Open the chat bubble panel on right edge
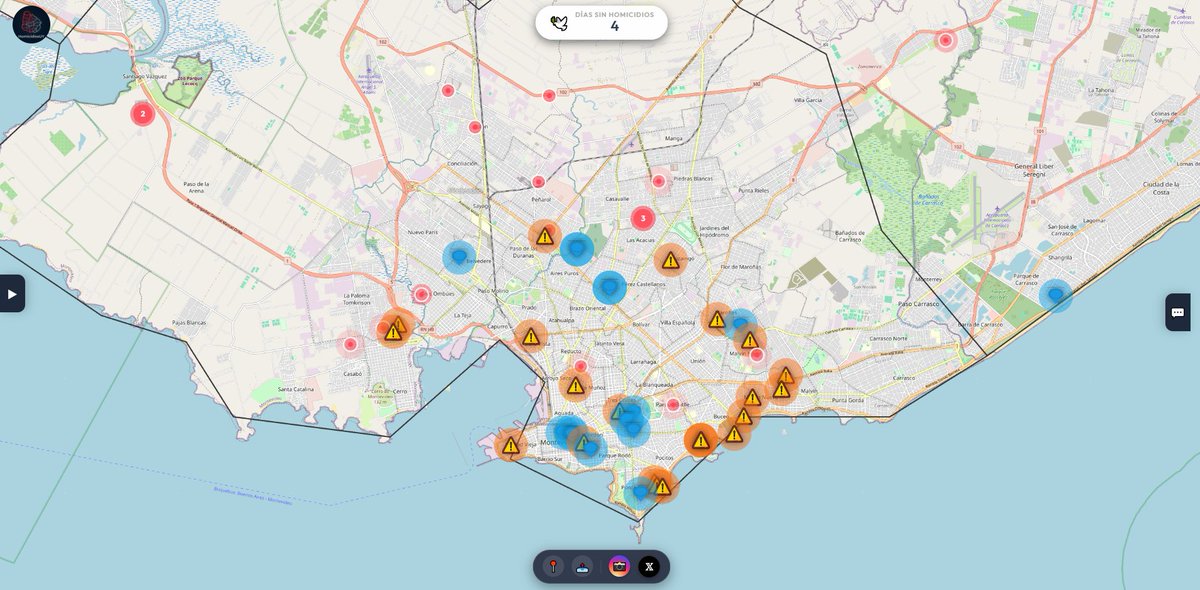 coord(1178,312)
